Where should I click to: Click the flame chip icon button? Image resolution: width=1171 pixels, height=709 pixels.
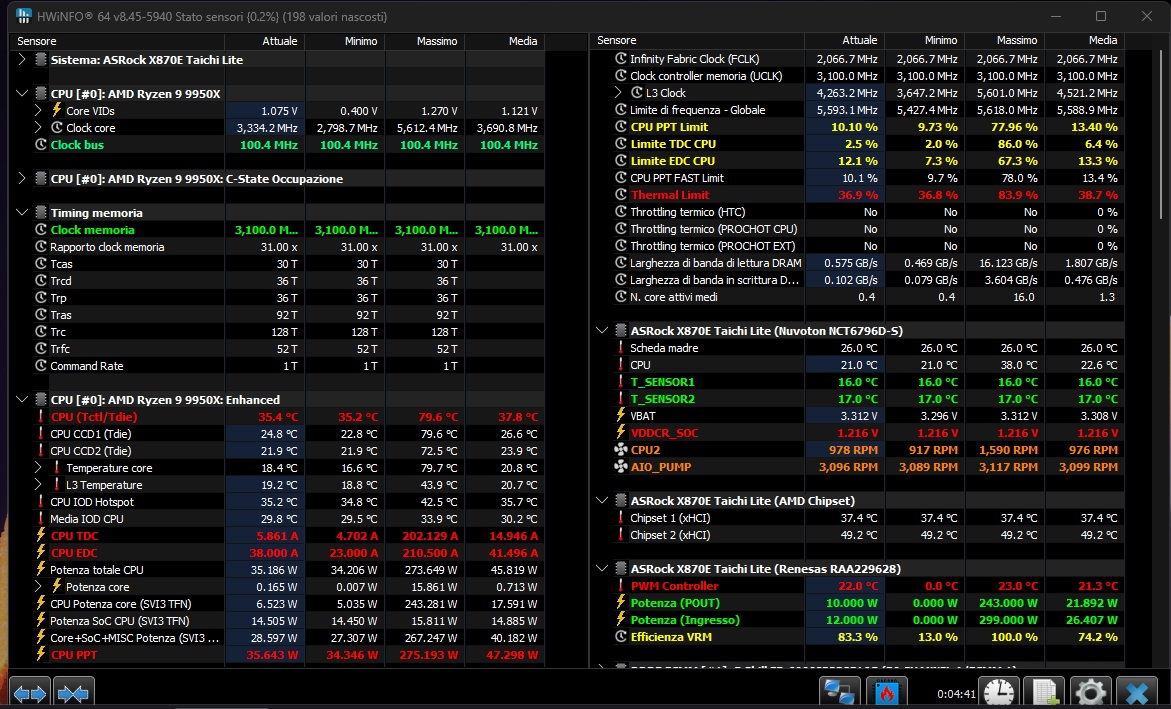886,693
